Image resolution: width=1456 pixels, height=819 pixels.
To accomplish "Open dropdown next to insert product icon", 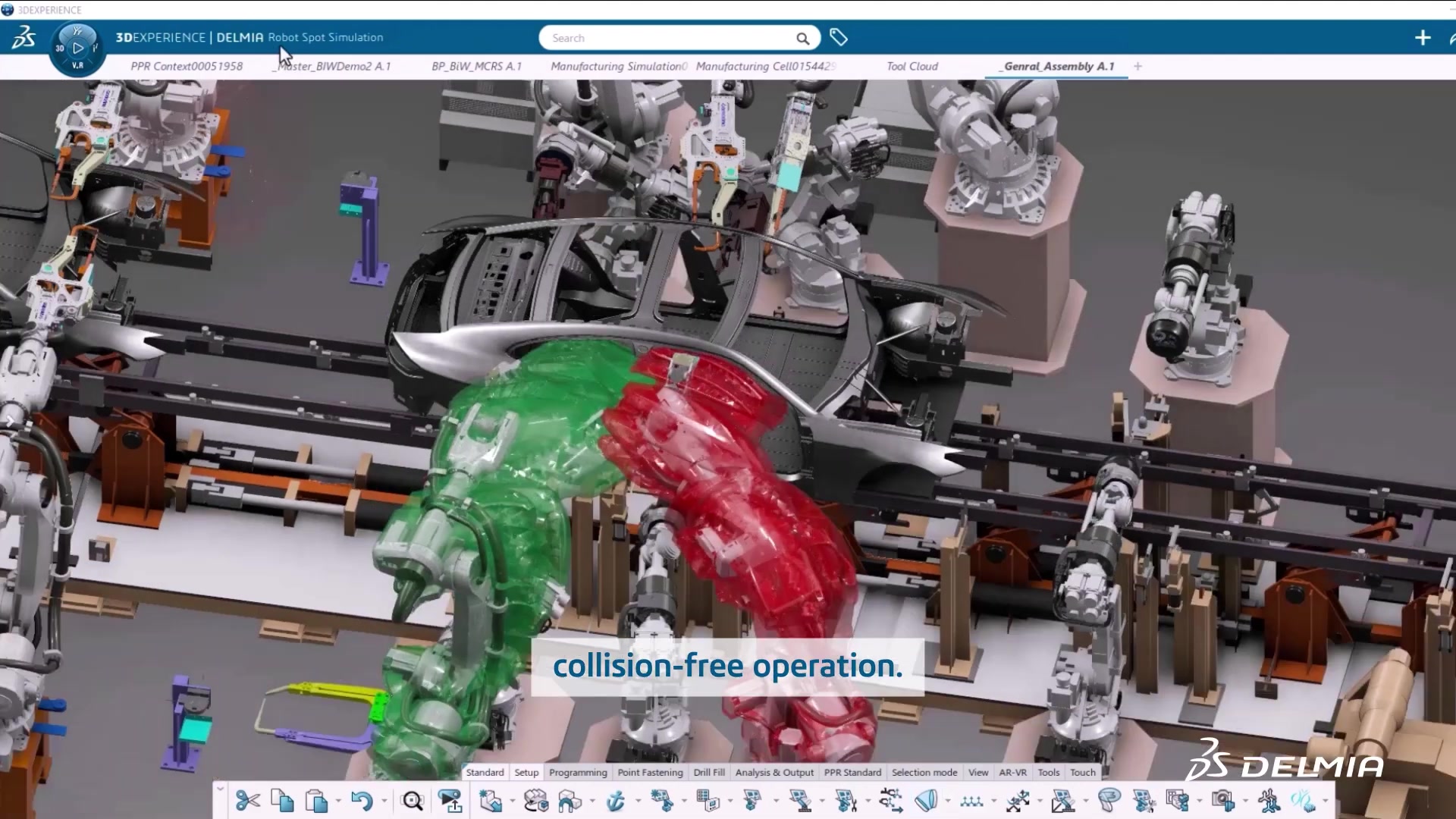I will coord(512,801).
